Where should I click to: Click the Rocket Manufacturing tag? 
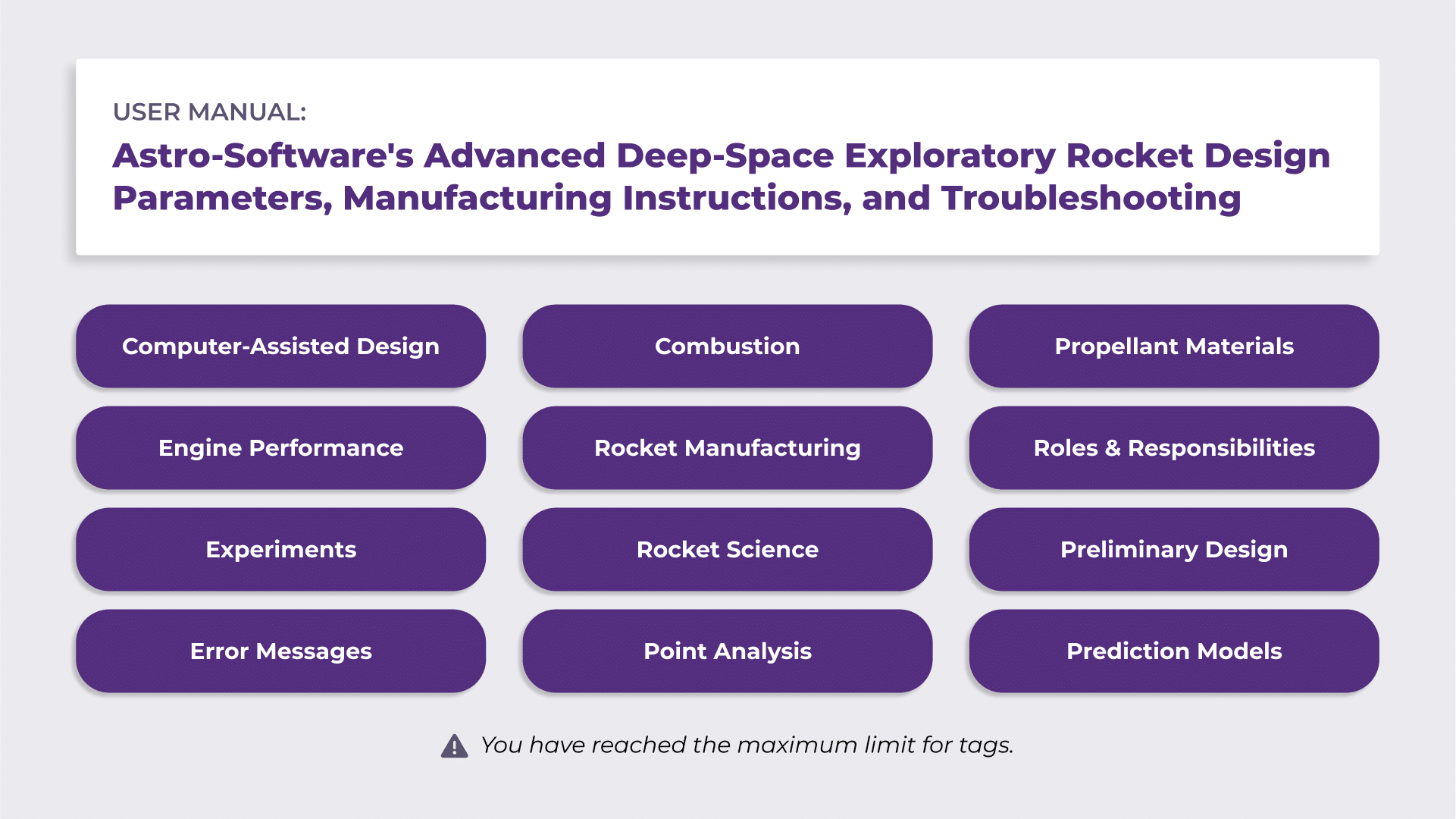coord(728,448)
